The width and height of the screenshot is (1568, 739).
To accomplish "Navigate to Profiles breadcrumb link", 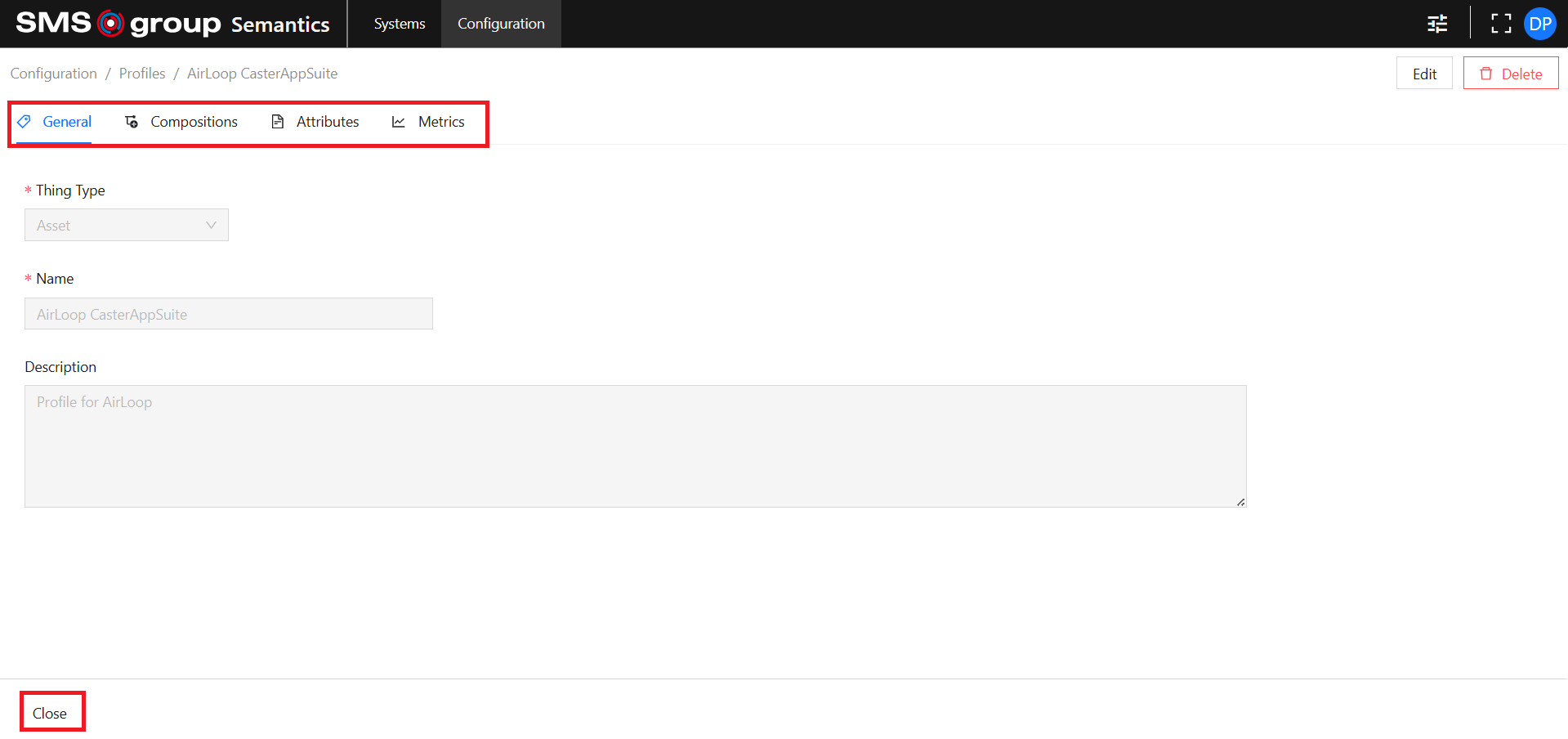I will (x=142, y=74).
